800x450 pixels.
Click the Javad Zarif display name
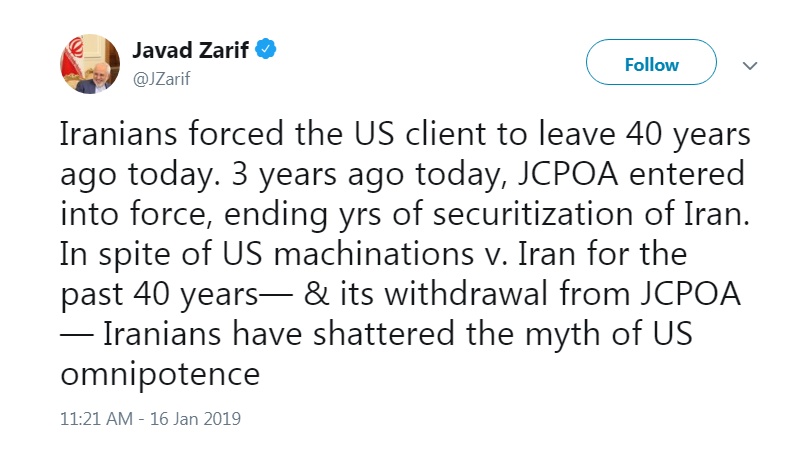tap(190, 49)
